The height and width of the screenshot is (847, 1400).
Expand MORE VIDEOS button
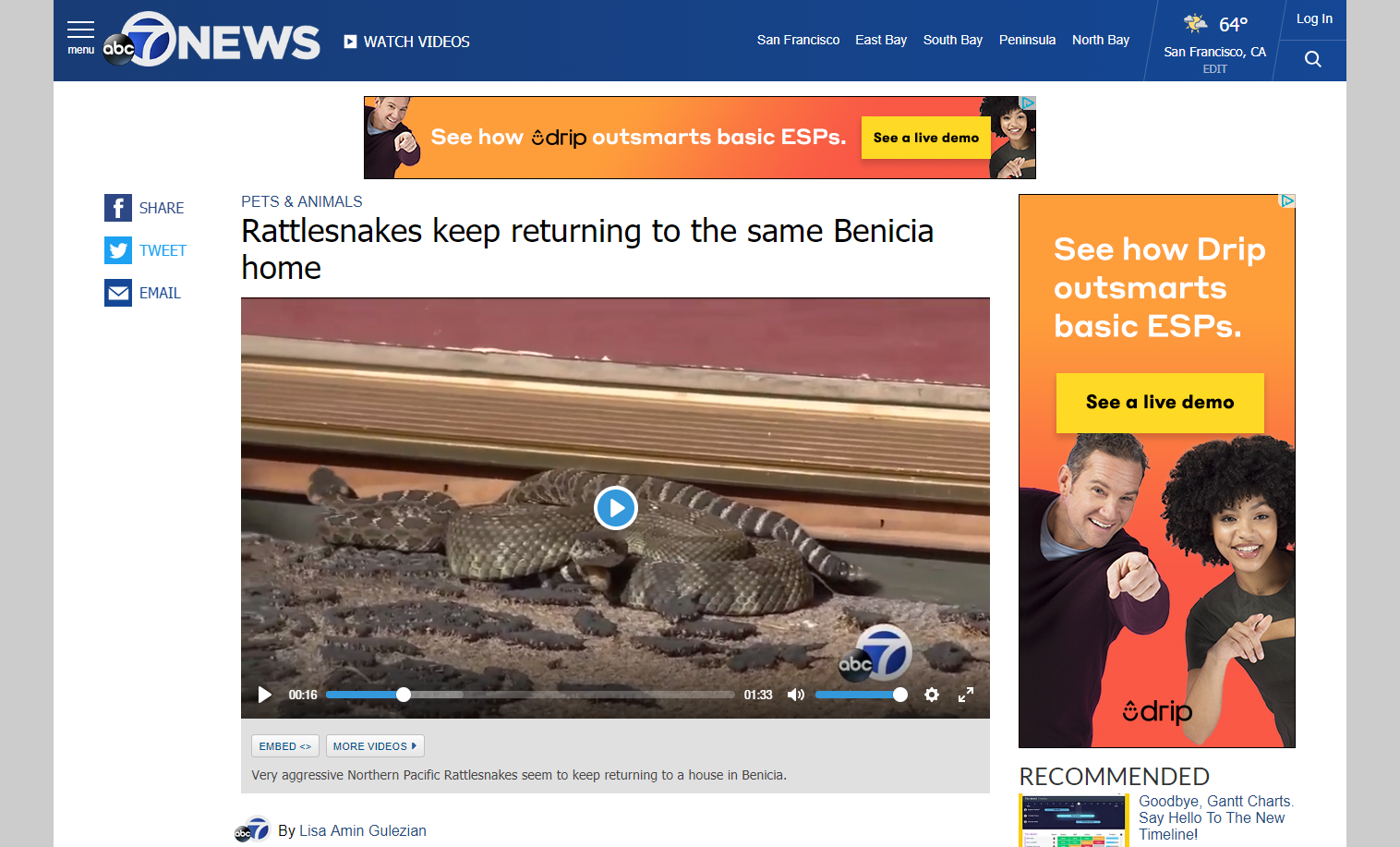coord(375,746)
